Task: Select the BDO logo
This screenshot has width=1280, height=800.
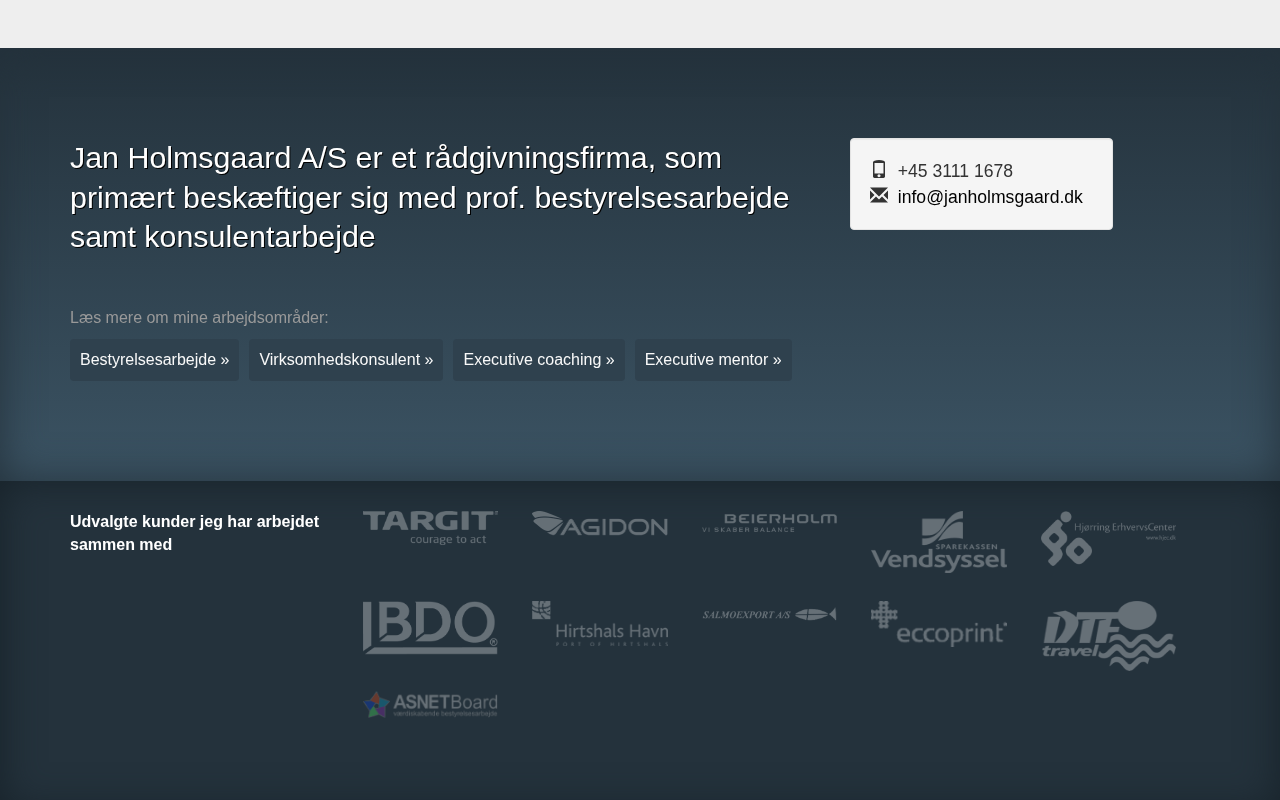Action: point(430,627)
